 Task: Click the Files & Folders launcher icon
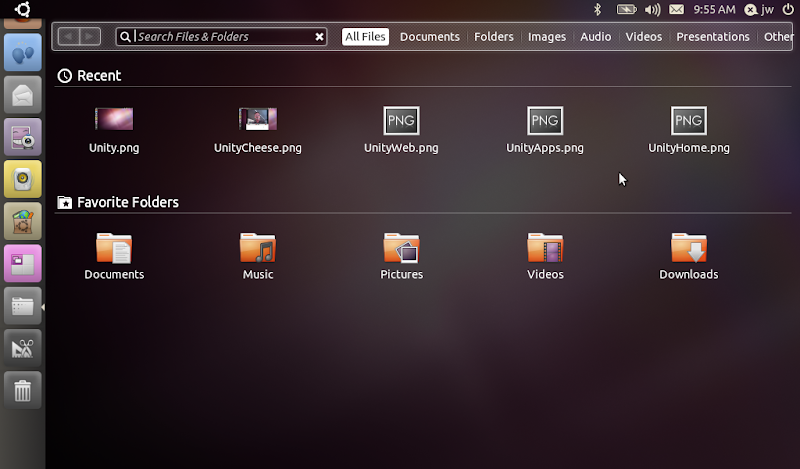click(x=23, y=306)
